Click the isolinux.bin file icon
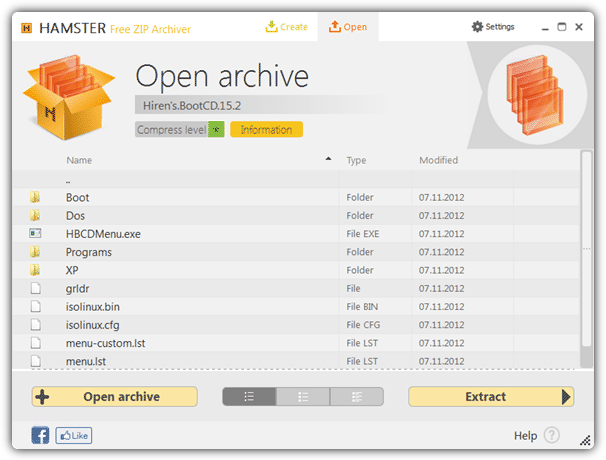The width and height of the screenshot is (606, 460). click(36, 307)
